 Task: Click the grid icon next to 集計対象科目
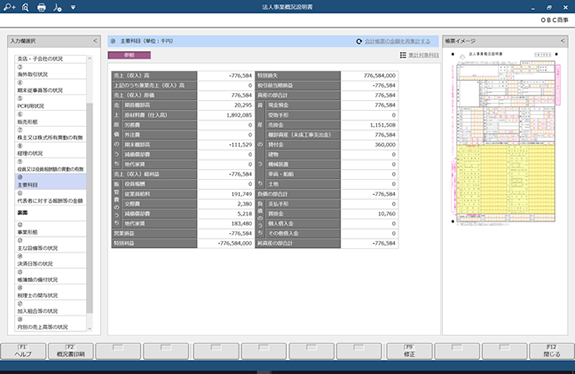[403, 55]
